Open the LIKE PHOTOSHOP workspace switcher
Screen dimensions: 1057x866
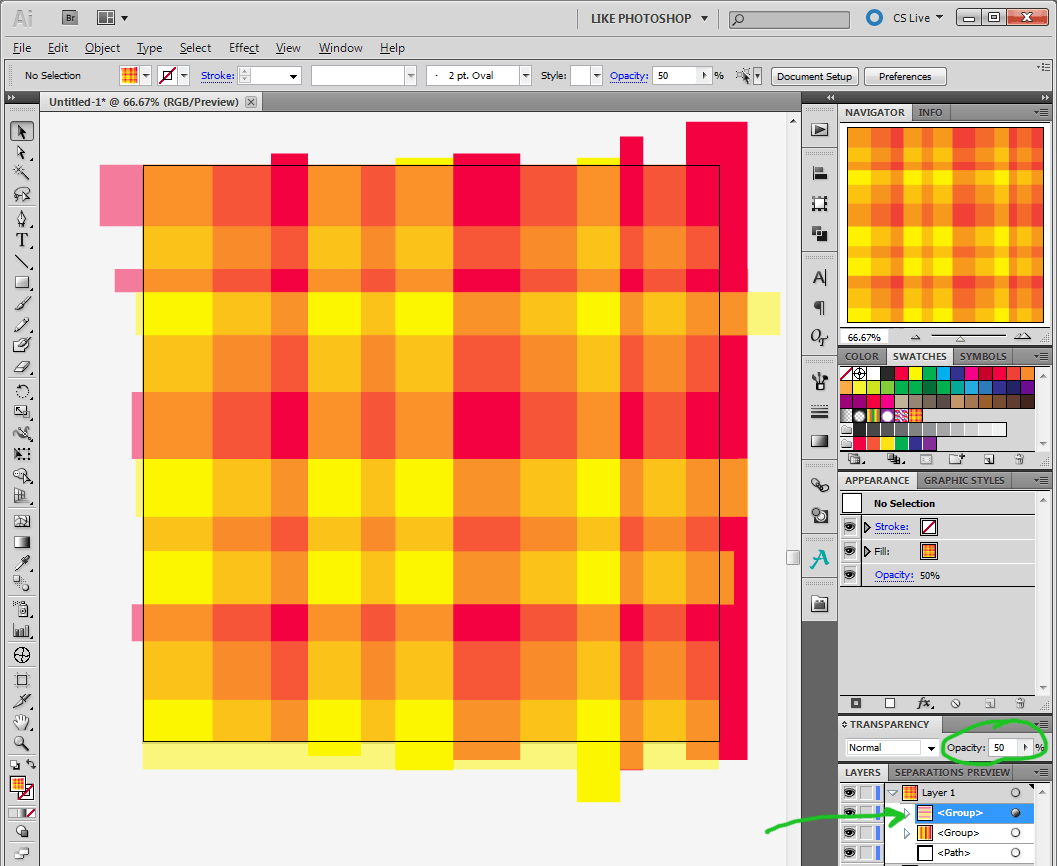coord(648,18)
